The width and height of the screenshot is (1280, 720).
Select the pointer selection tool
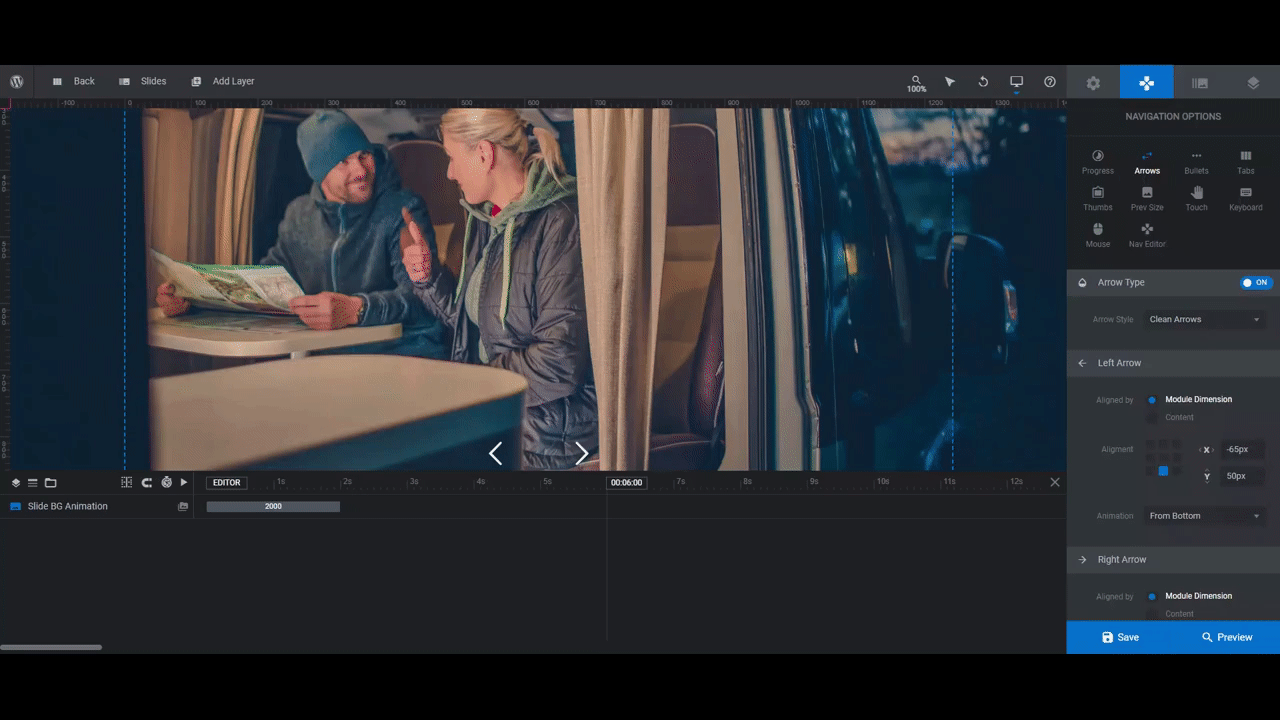950,82
